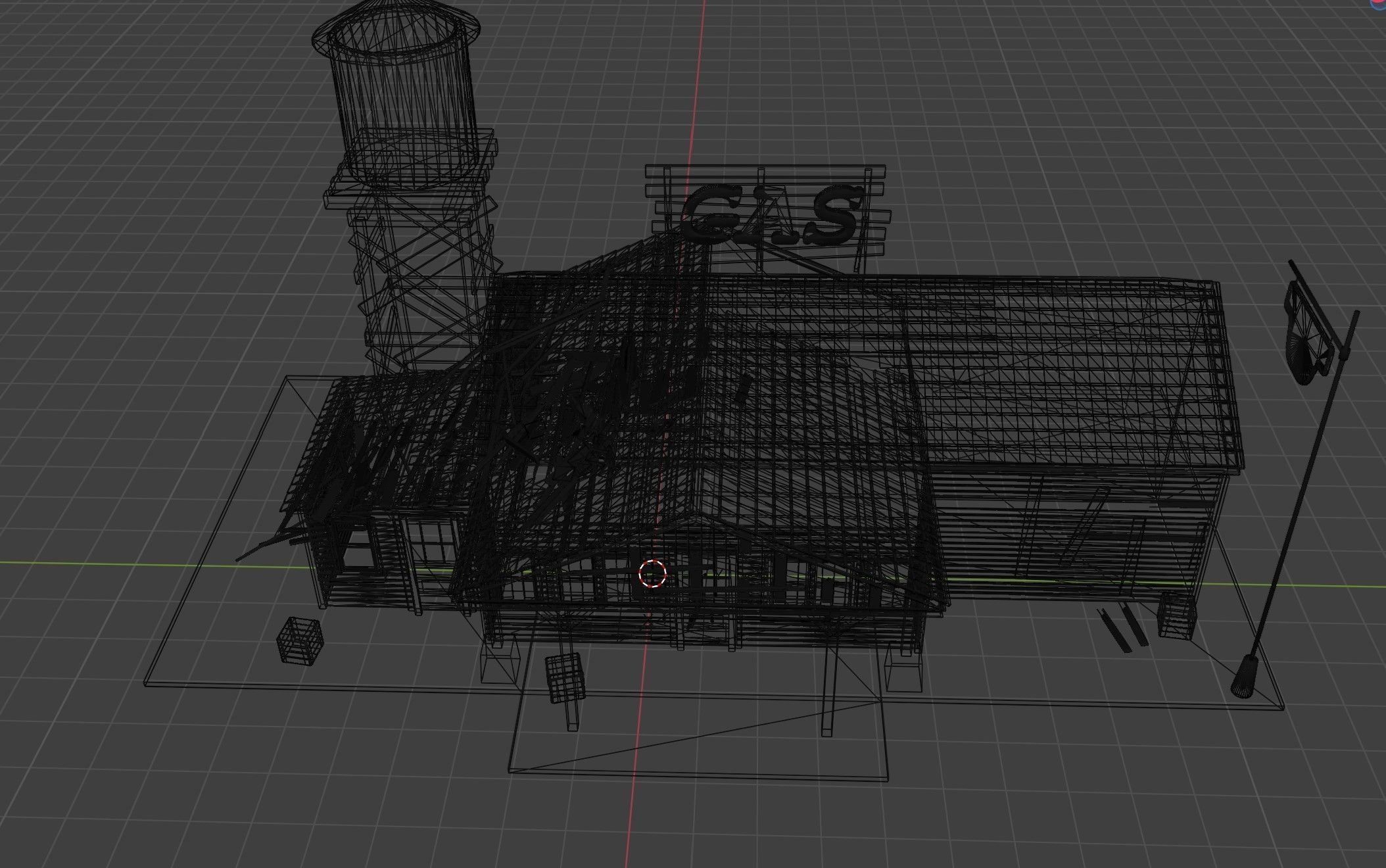Image resolution: width=1386 pixels, height=868 pixels.
Task: Click the green X axis line at left
Action: [x=99, y=563]
